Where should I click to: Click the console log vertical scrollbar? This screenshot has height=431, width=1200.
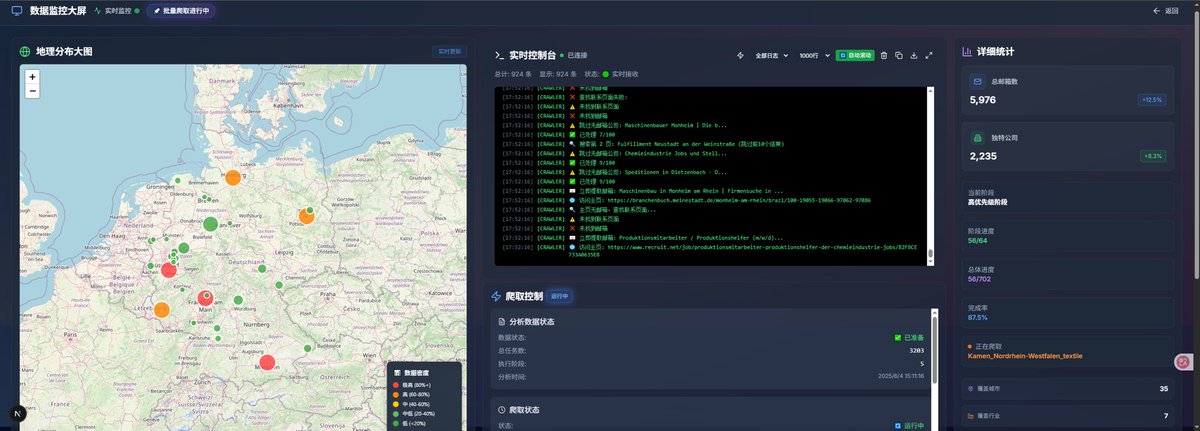pyautogui.click(x=931, y=175)
